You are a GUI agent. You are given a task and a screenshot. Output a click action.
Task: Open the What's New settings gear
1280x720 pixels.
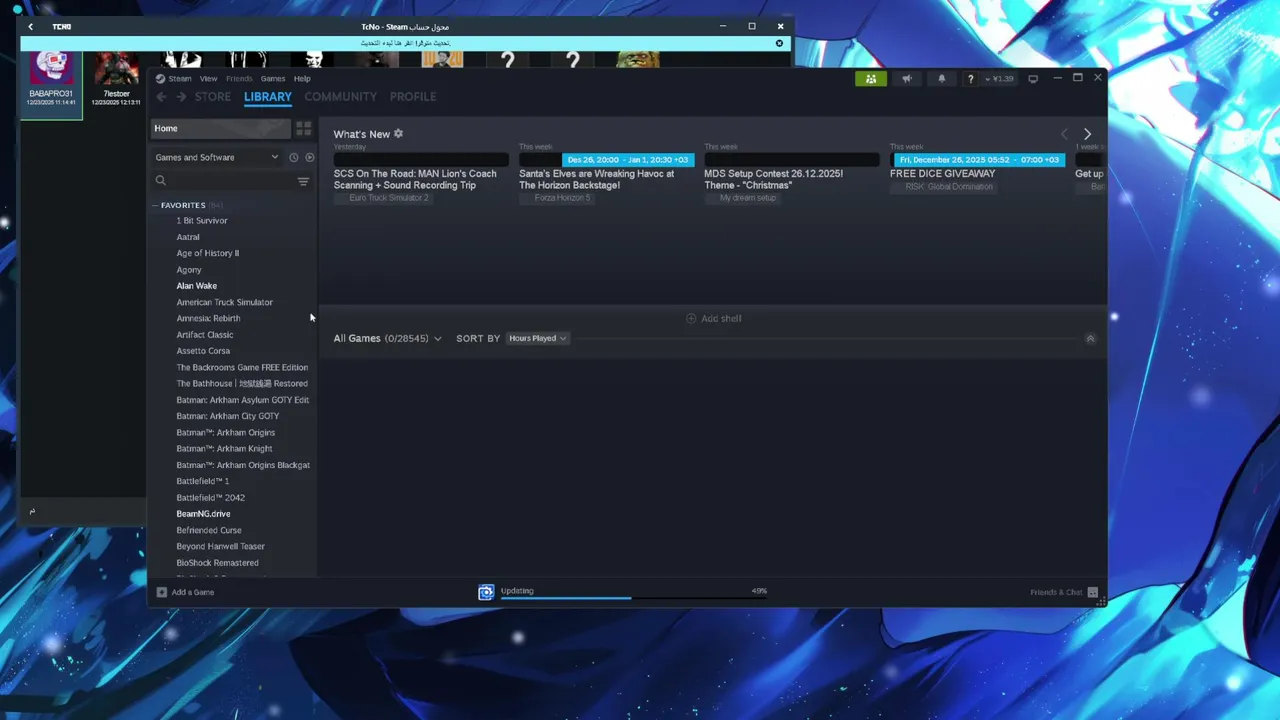398,134
